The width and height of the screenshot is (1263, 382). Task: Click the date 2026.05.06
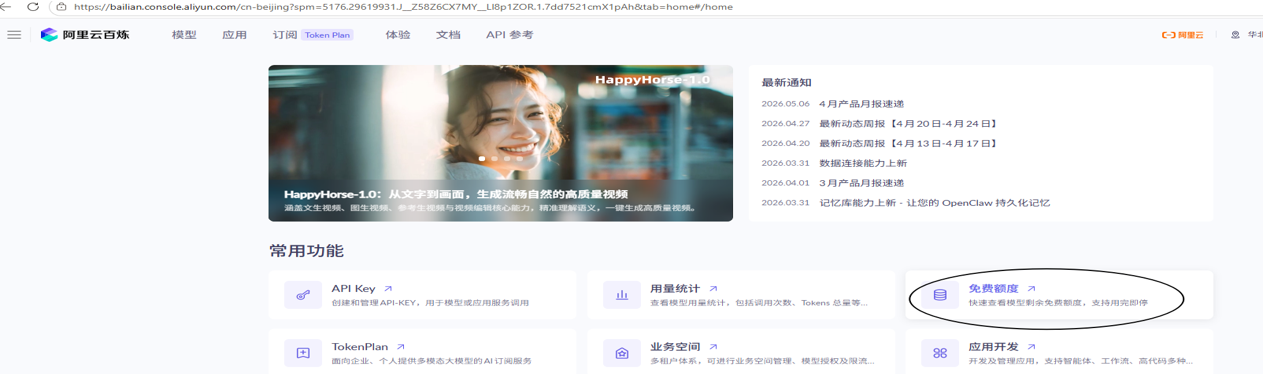(x=785, y=104)
